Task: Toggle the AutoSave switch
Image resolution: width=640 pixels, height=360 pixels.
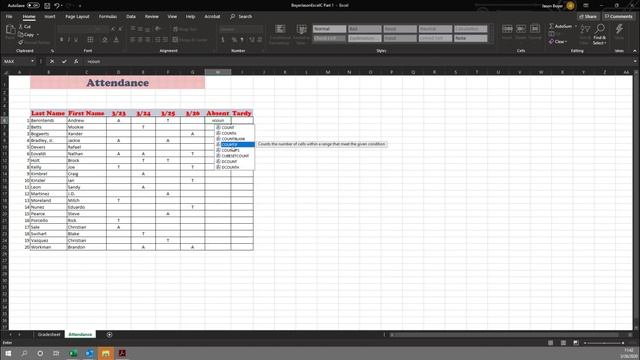Action: coord(33,6)
